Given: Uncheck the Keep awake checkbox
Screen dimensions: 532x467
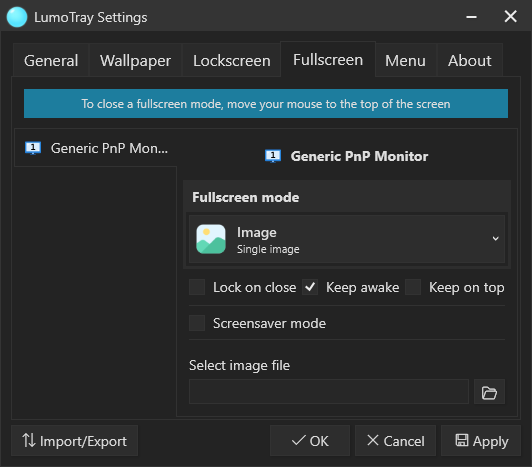Looking at the screenshot, I should (x=310, y=287).
